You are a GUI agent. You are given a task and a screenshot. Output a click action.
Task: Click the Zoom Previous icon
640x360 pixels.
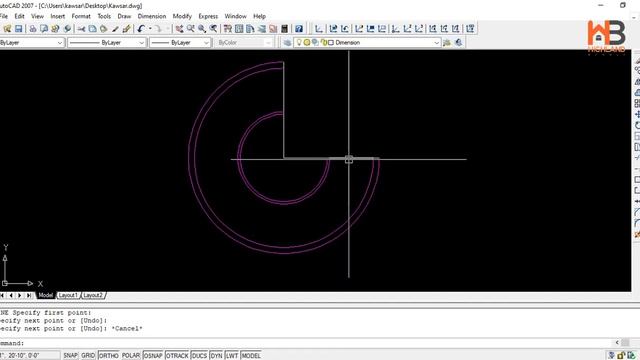tap(213, 29)
